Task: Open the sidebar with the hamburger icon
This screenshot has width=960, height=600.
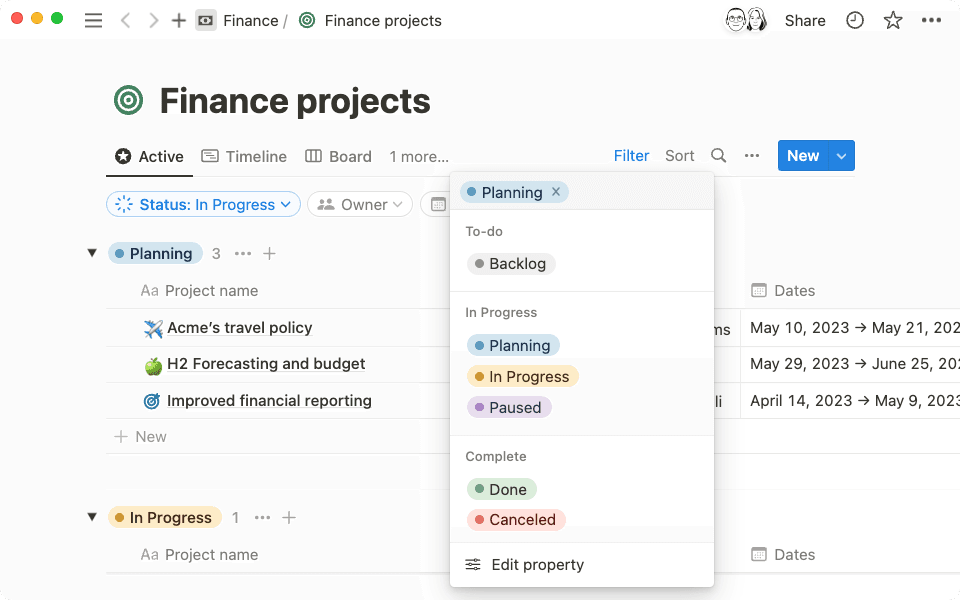Action: (93, 20)
